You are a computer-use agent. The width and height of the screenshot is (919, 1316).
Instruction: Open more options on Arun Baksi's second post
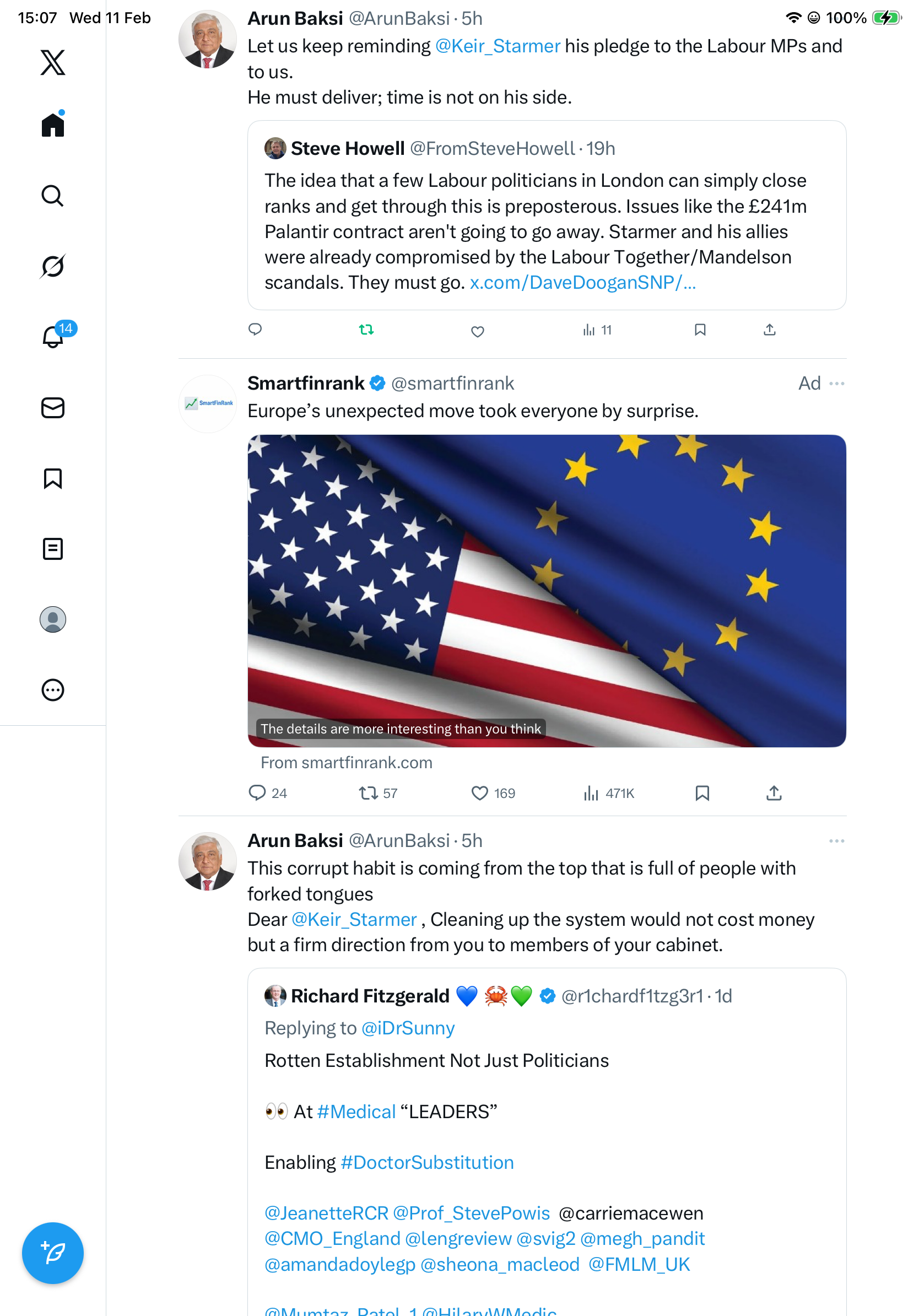tap(836, 841)
